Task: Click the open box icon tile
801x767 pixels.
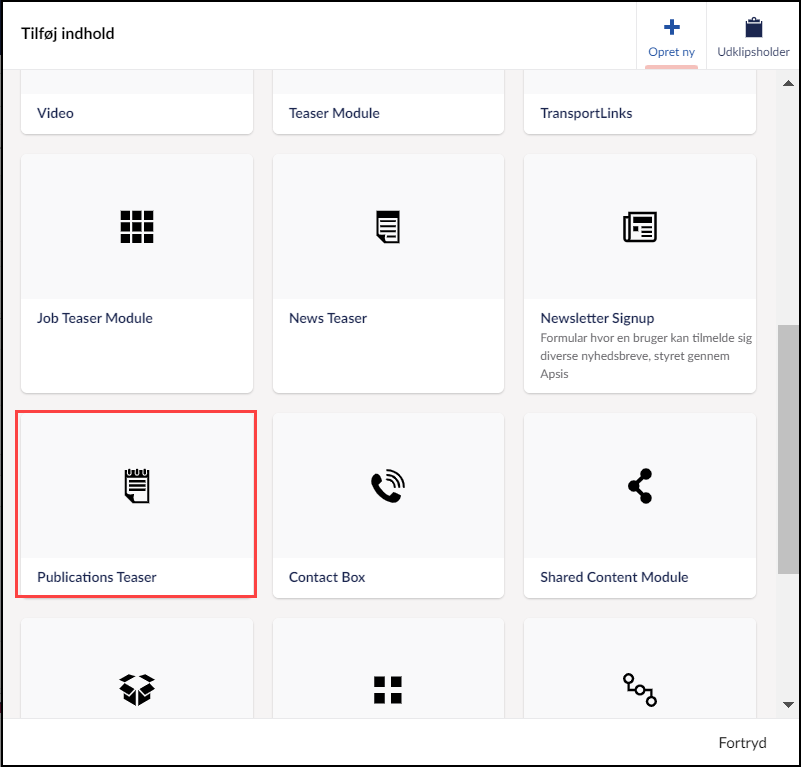Action: [137, 688]
